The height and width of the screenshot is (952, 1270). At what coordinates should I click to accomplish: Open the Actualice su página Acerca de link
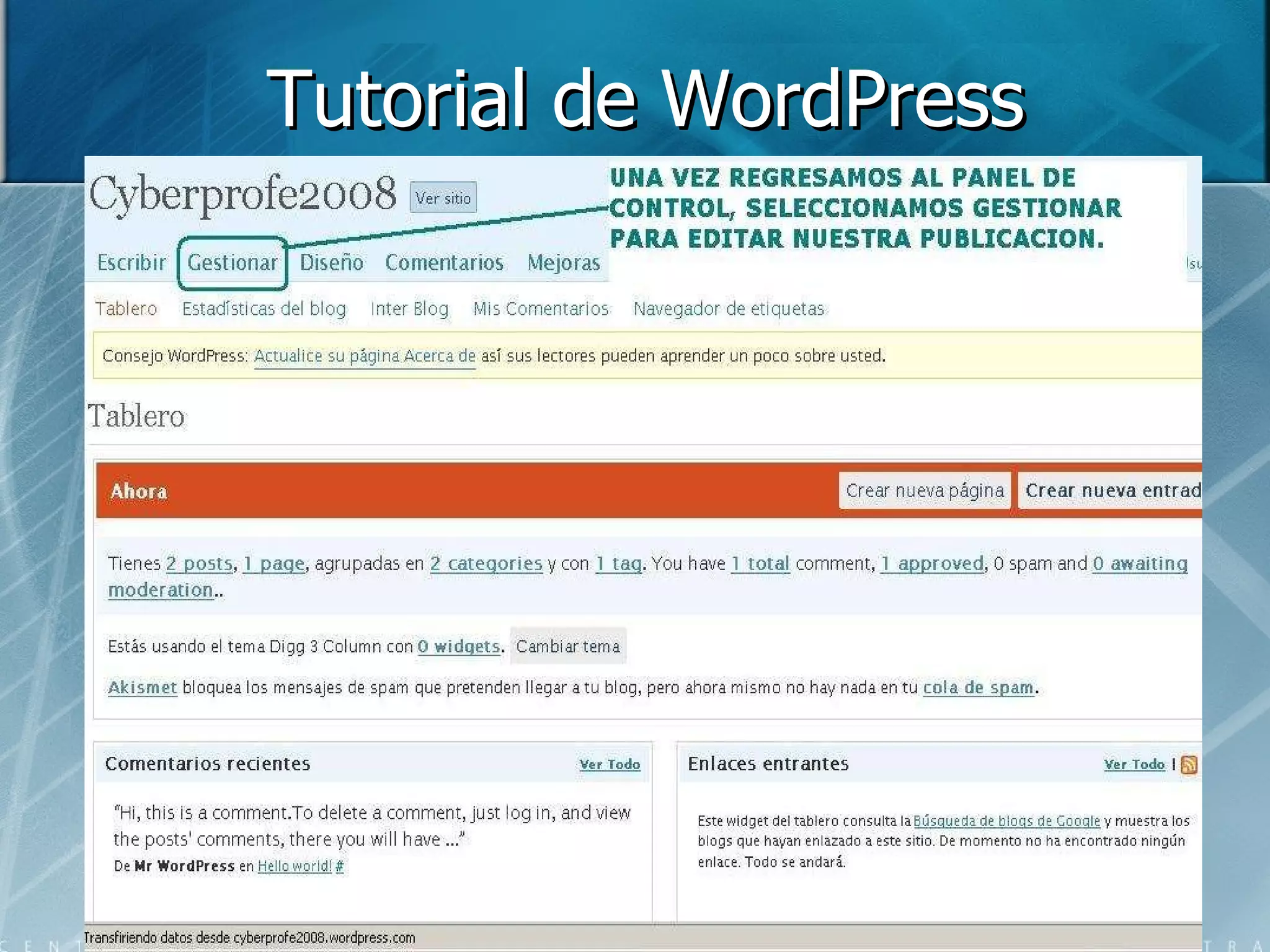point(365,356)
